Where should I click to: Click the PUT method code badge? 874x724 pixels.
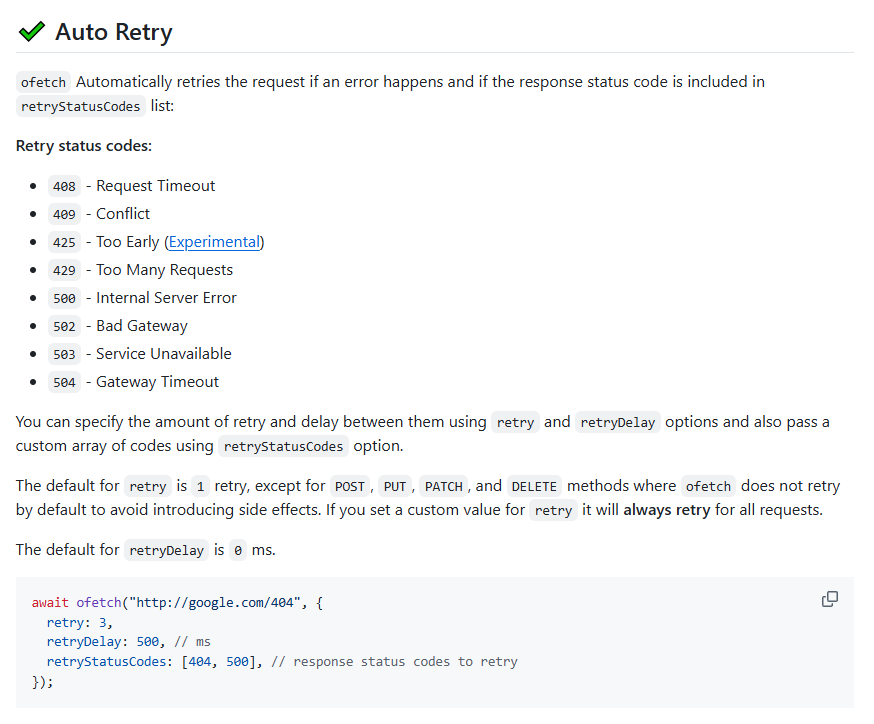(395, 487)
